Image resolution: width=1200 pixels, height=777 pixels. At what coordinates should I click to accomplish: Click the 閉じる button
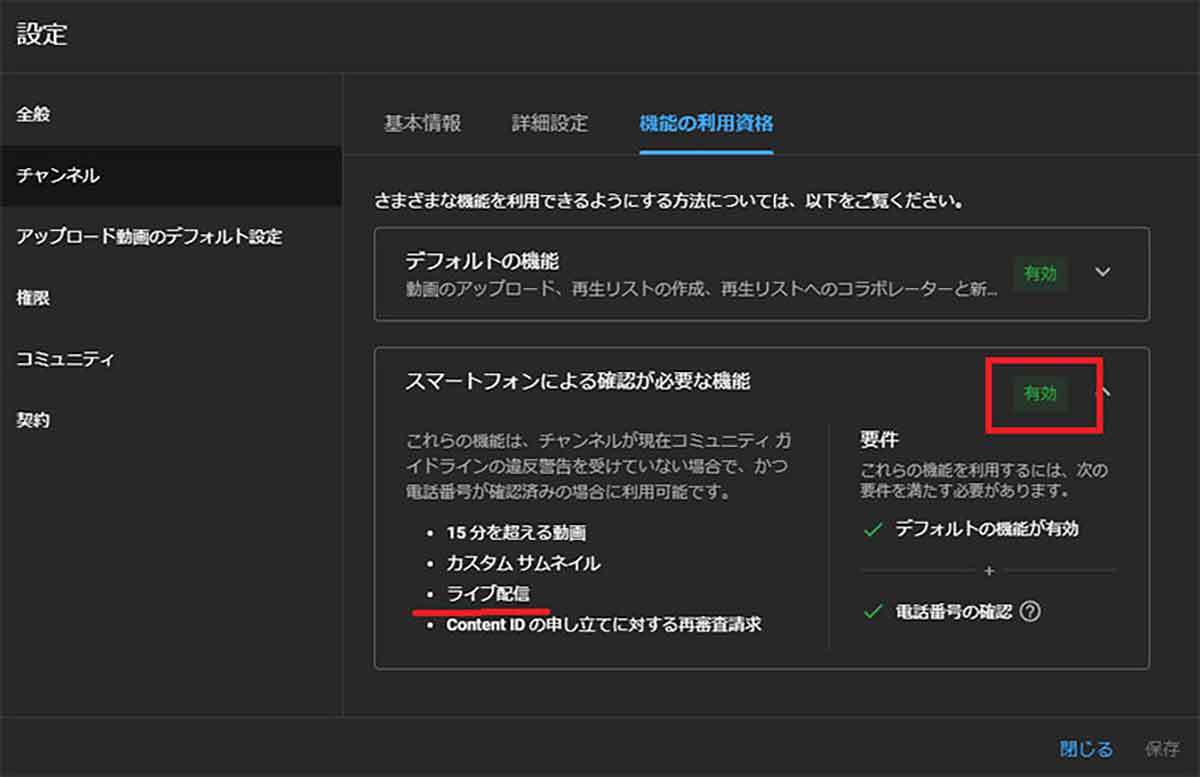(x=1086, y=748)
